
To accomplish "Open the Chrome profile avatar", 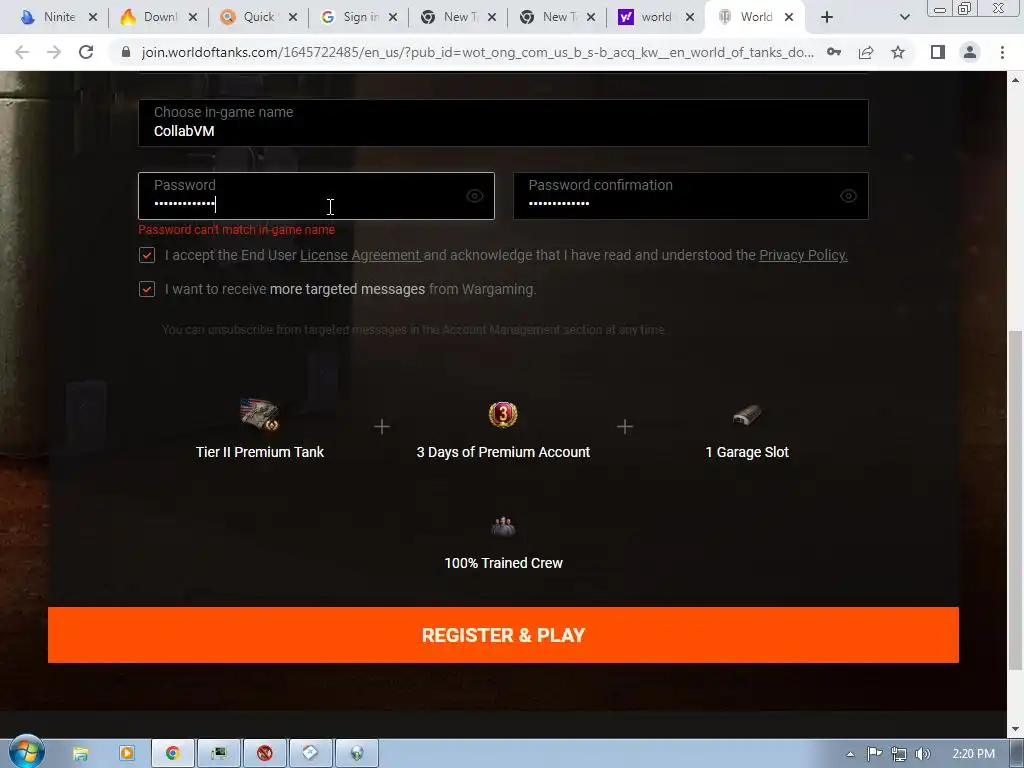I will click(970, 52).
